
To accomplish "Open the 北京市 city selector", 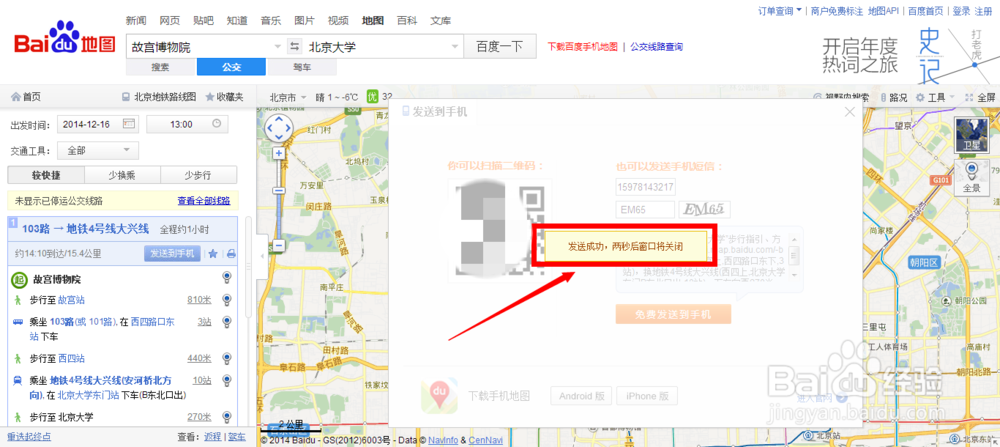I will [x=288, y=98].
